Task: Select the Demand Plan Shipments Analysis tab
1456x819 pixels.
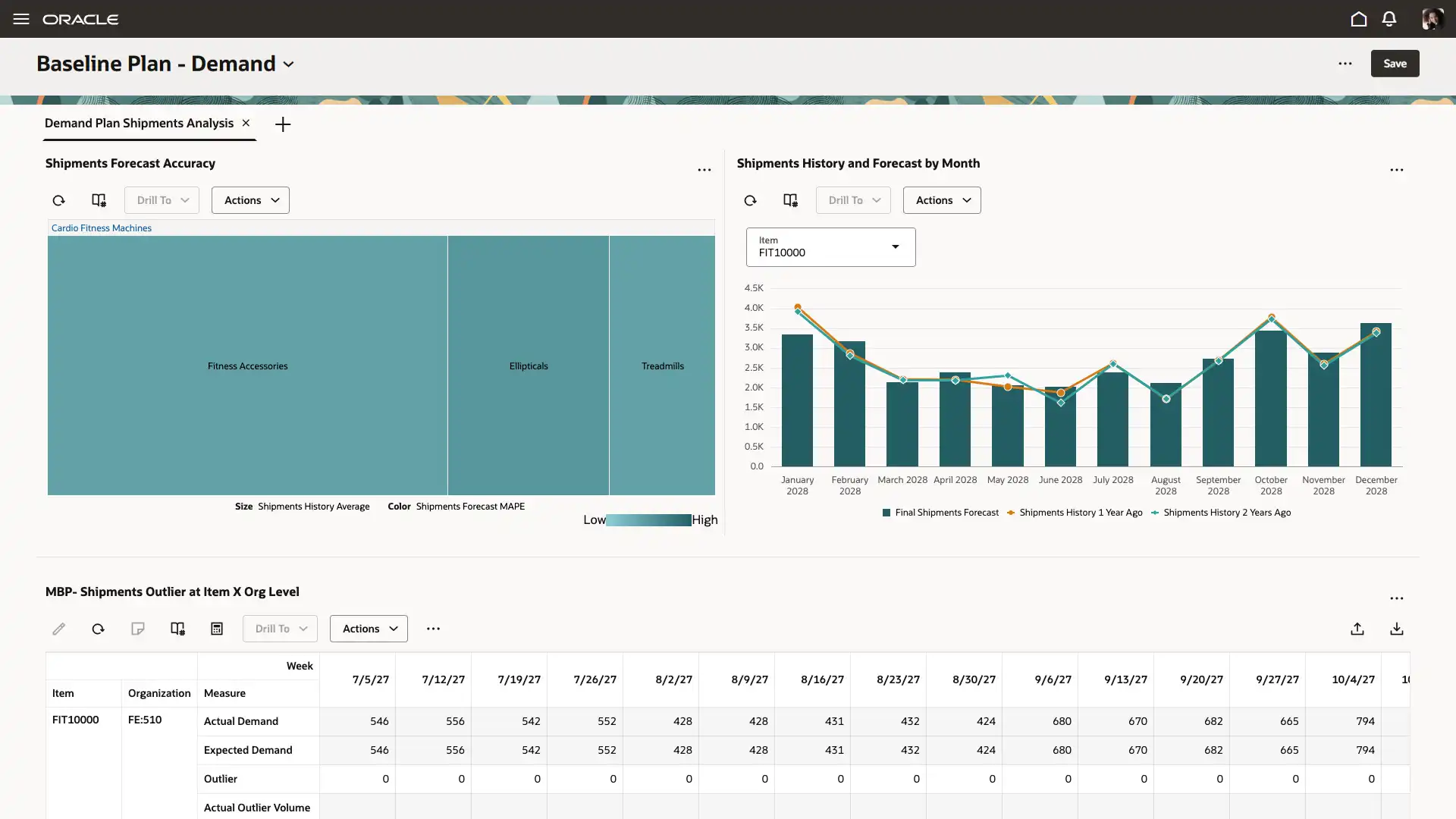Action: [139, 123]
